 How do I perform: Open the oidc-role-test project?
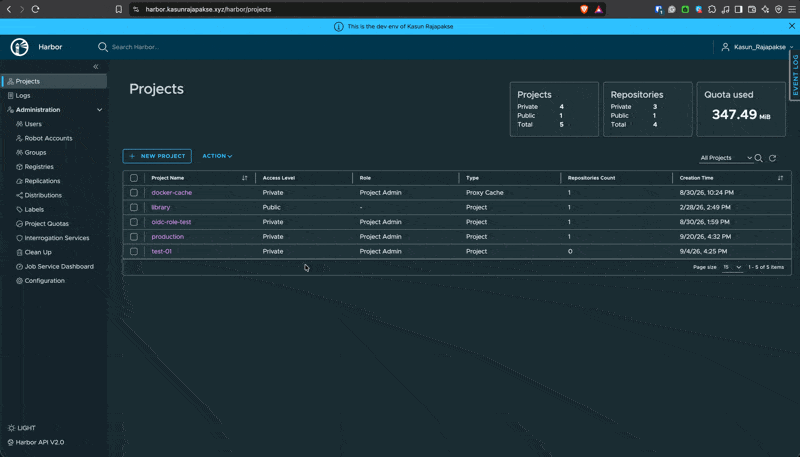[171, 222]
